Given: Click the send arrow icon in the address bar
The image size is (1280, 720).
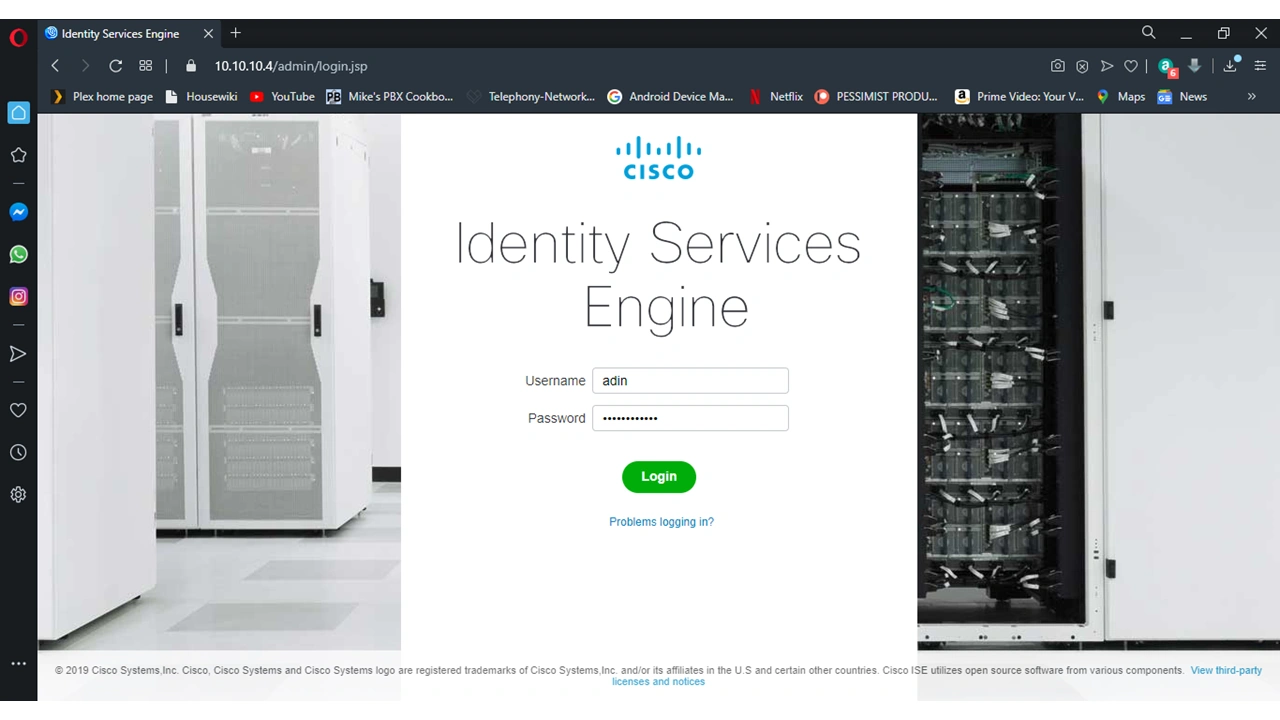Looking at the screenshot, I should (1107, 66).
